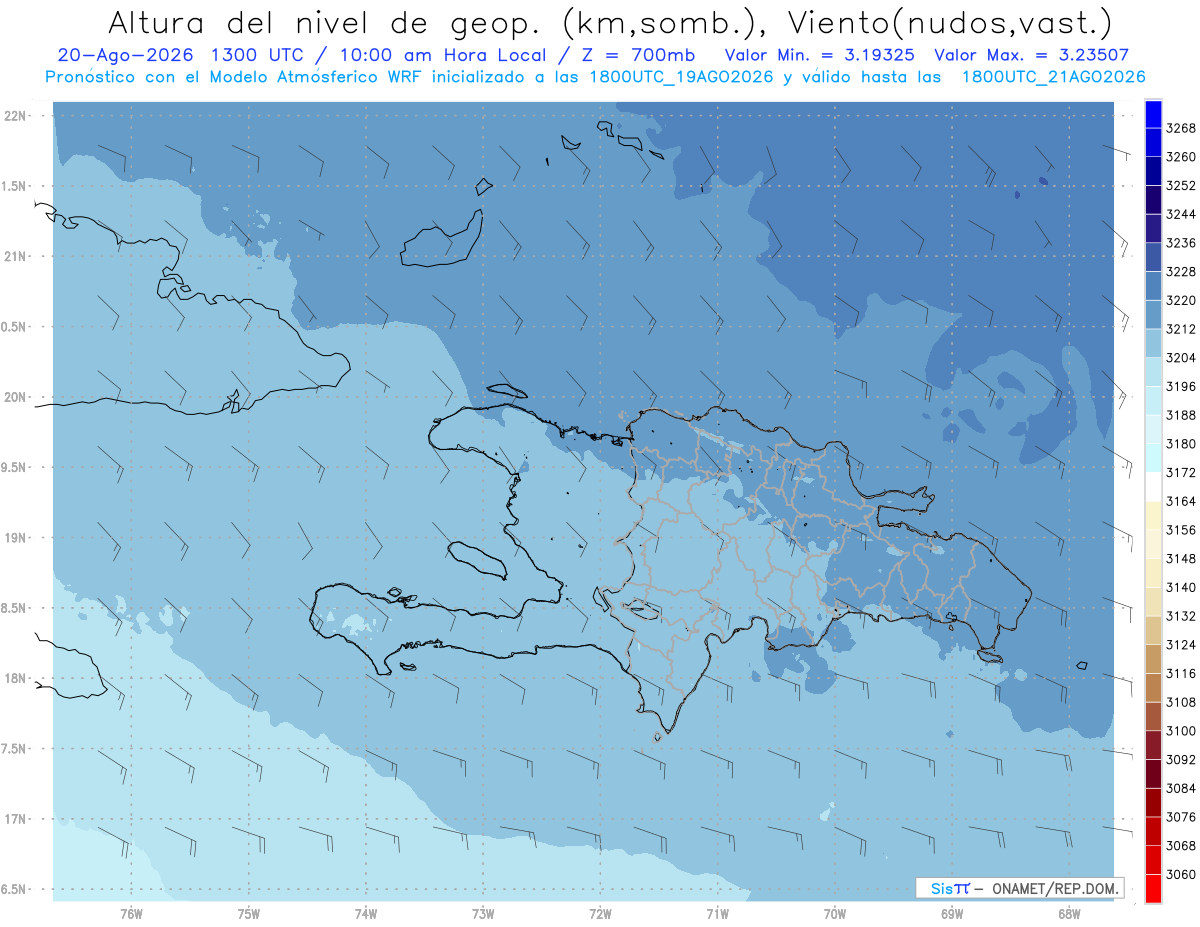Image resolution: width=1200 pixels, height=927 pixels.
Task: Click the legend value 3220
Action: [x=1181, y=300]
